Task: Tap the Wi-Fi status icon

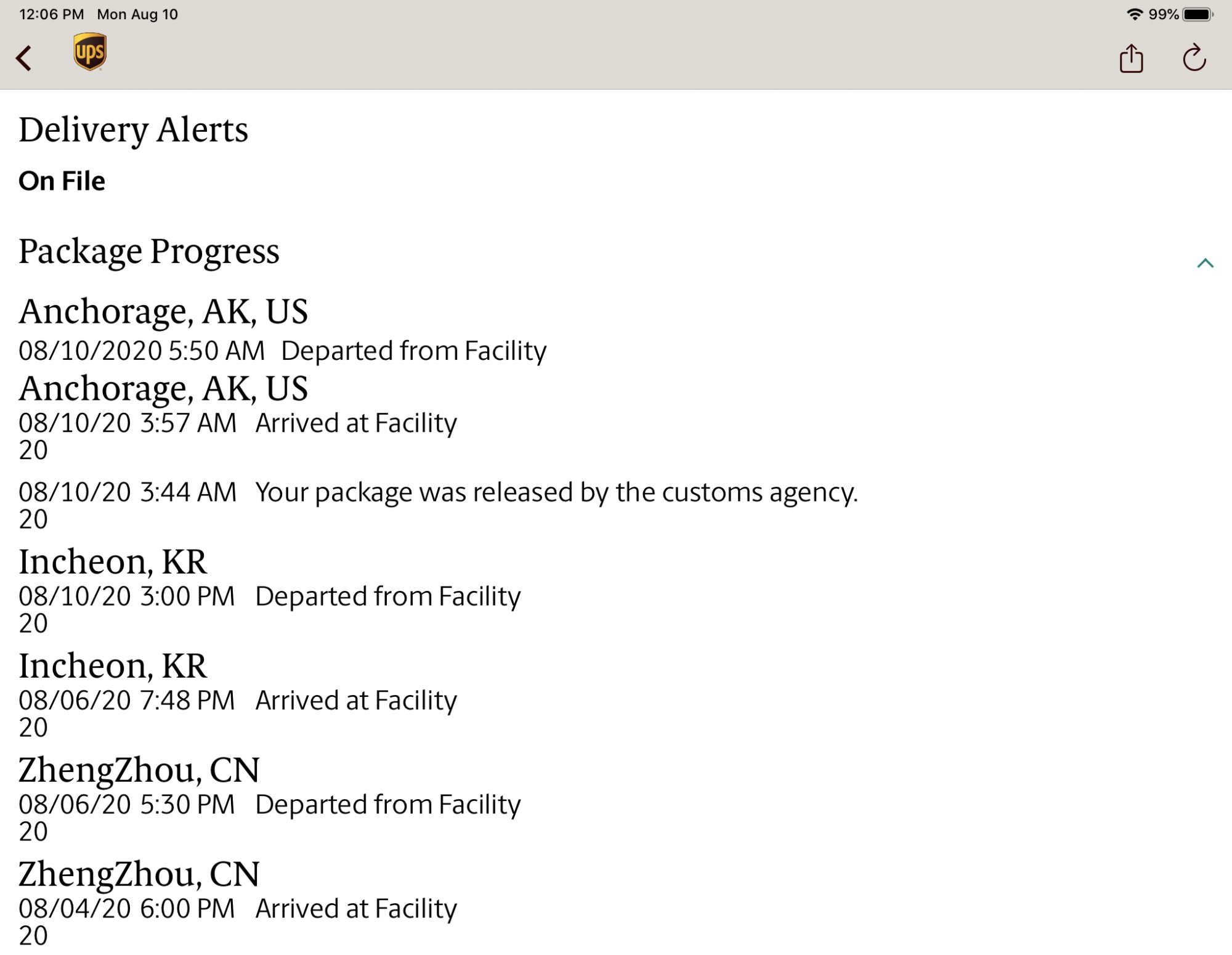Action: coord(1134,14)
